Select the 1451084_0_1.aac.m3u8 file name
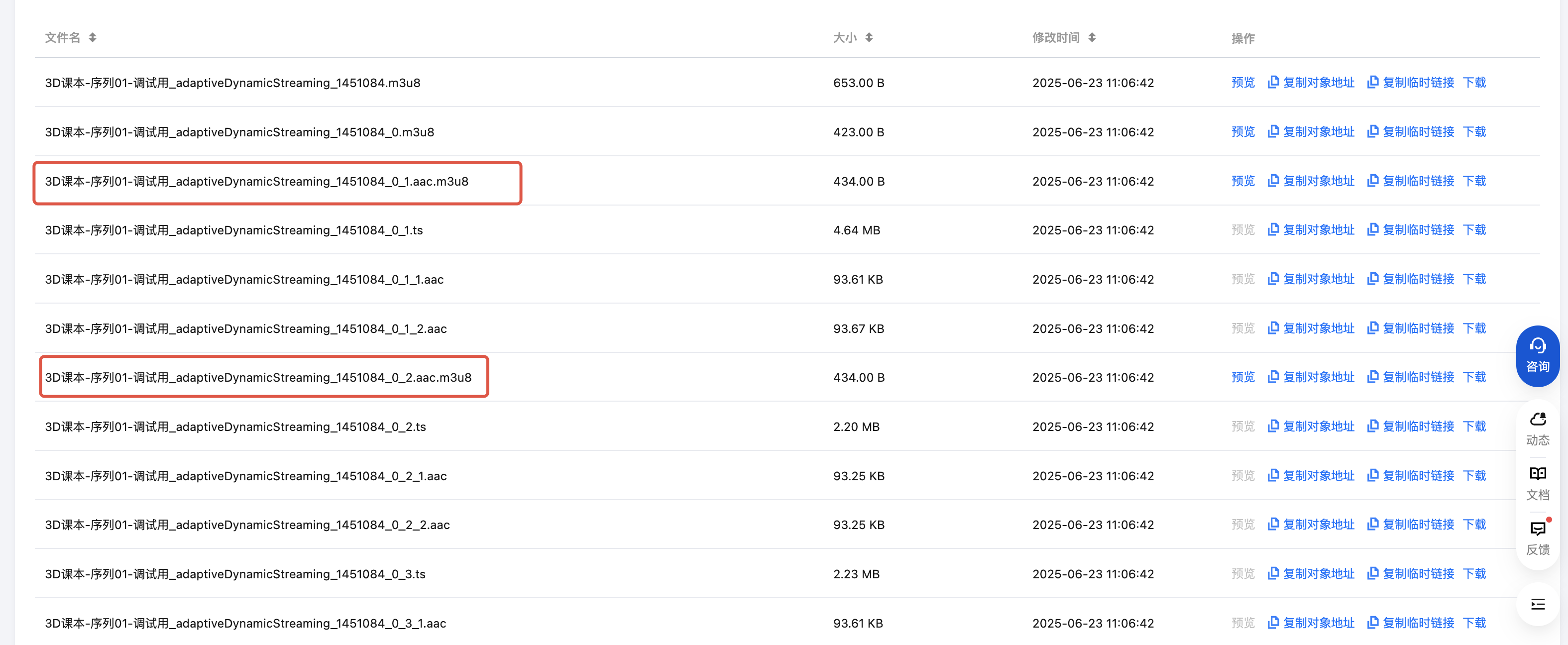This screenshot has height=645, width=1568. coord(256,181)
